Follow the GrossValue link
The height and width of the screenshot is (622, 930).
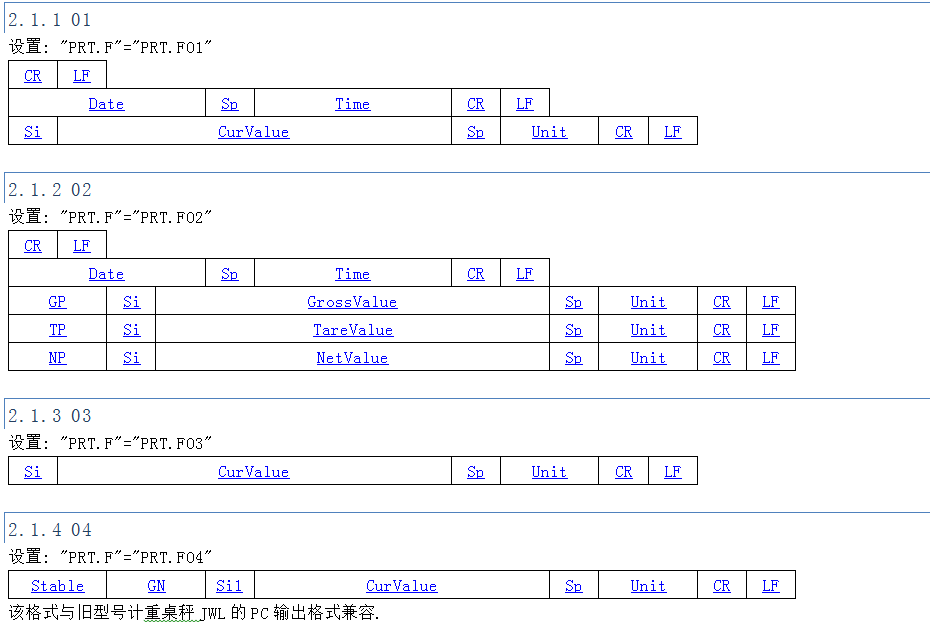coord(352,302)
